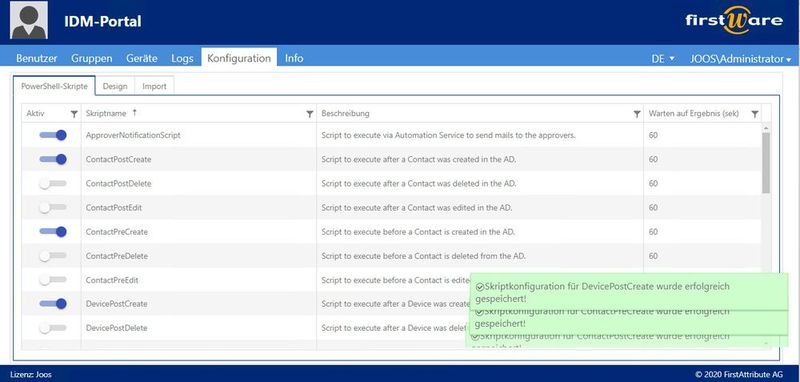Open the Beschreibung column filter
The image size is (800, 382).
click(637, 114)
